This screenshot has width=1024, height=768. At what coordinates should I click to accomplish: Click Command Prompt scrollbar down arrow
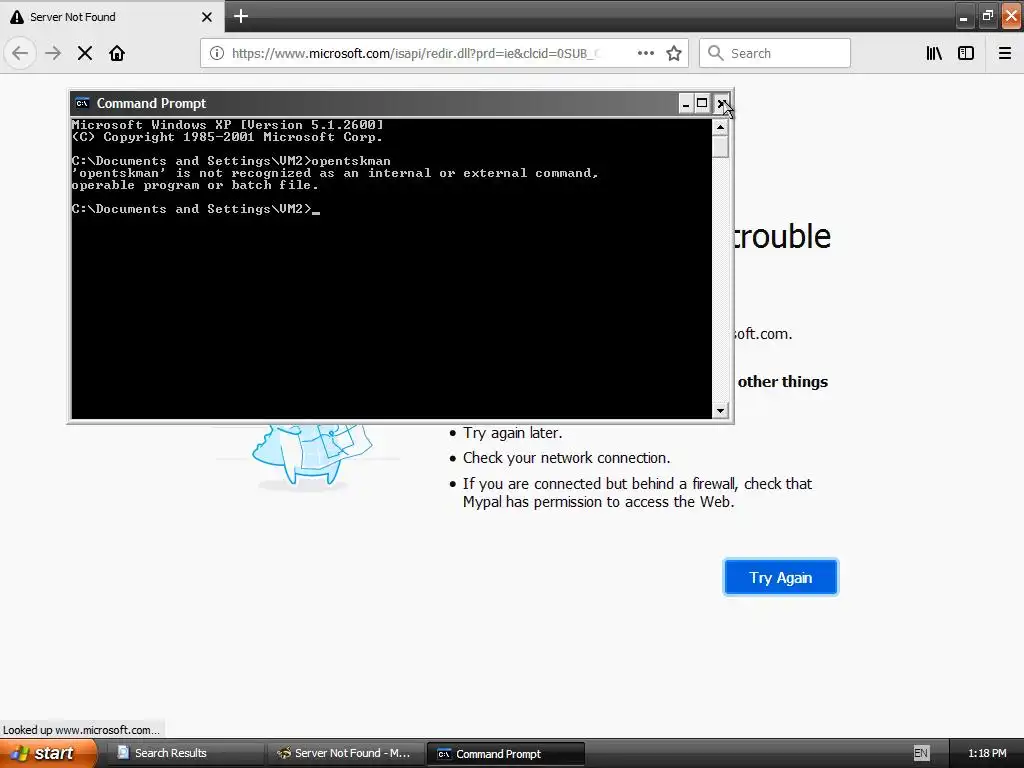pos(720,411)
